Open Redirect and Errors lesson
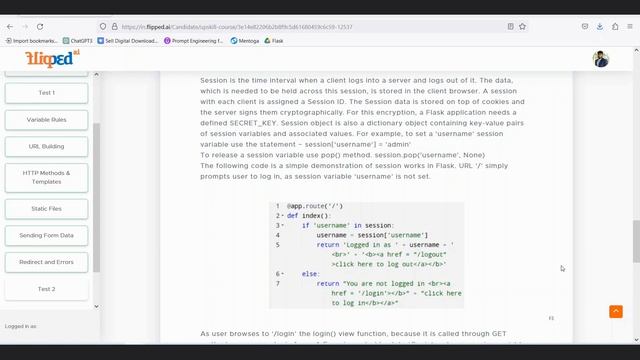The width and height of the screenshot is (640, 360). coord(47,262)
